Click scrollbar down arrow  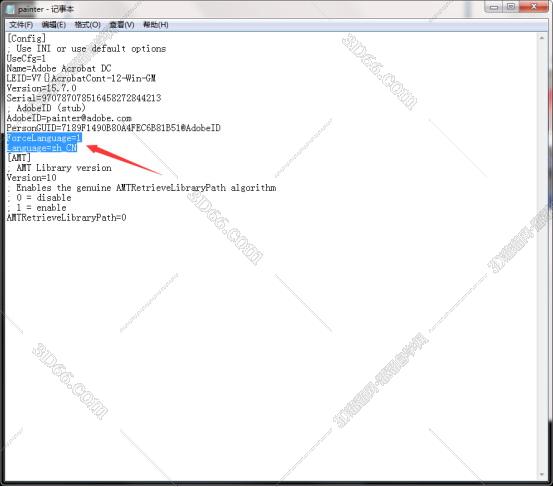point(542,475)
